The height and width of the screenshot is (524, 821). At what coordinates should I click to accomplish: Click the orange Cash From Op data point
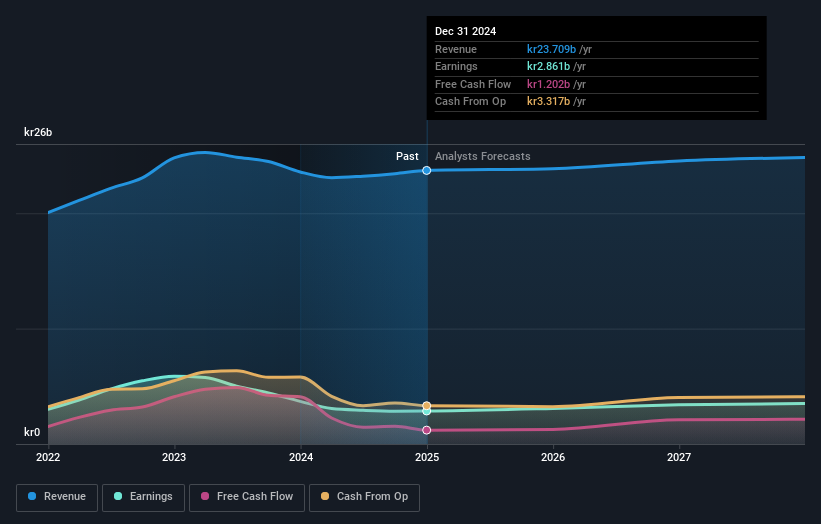(x=427, y=405)
